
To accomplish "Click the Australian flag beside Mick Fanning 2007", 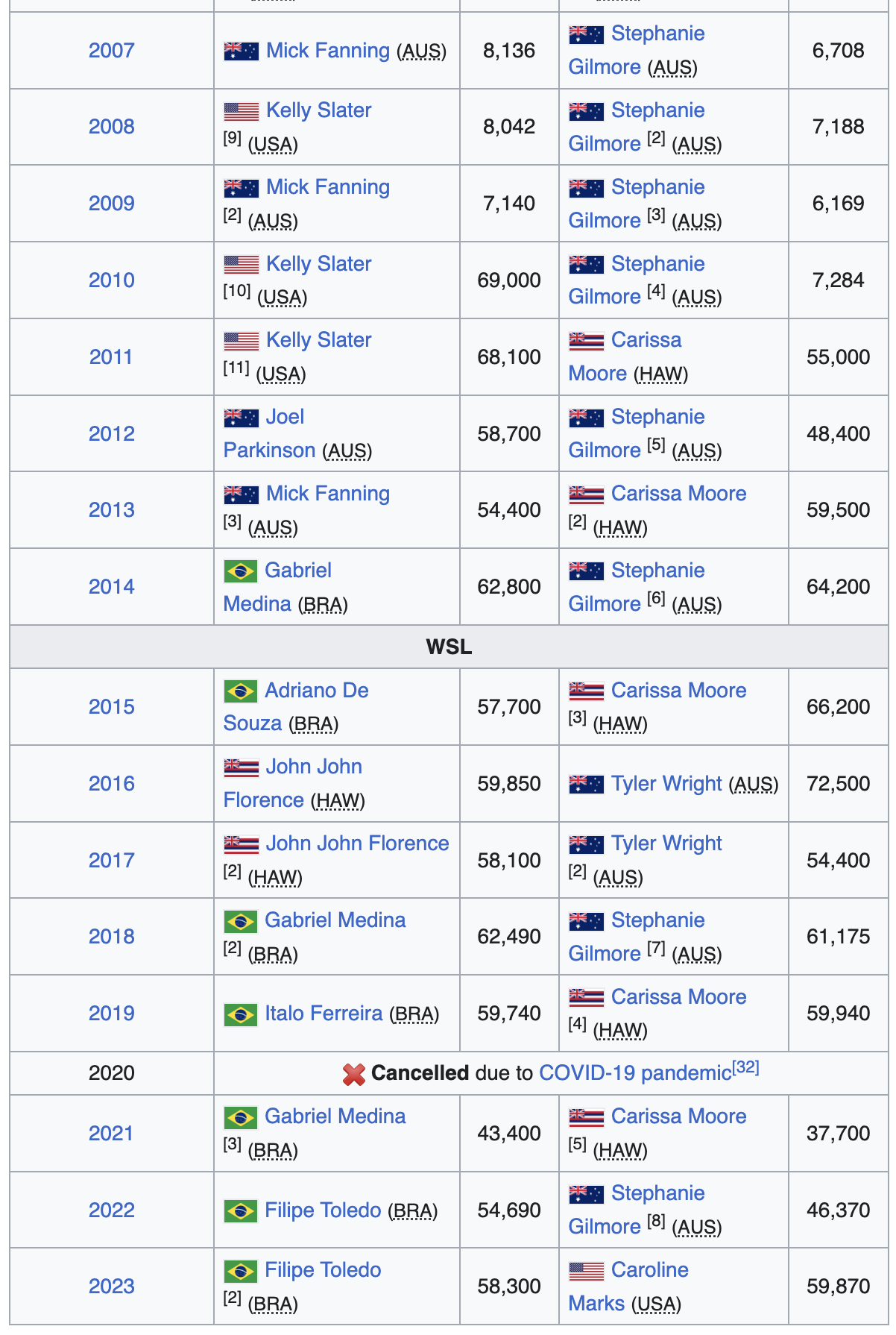I will (x=242, y=51).
